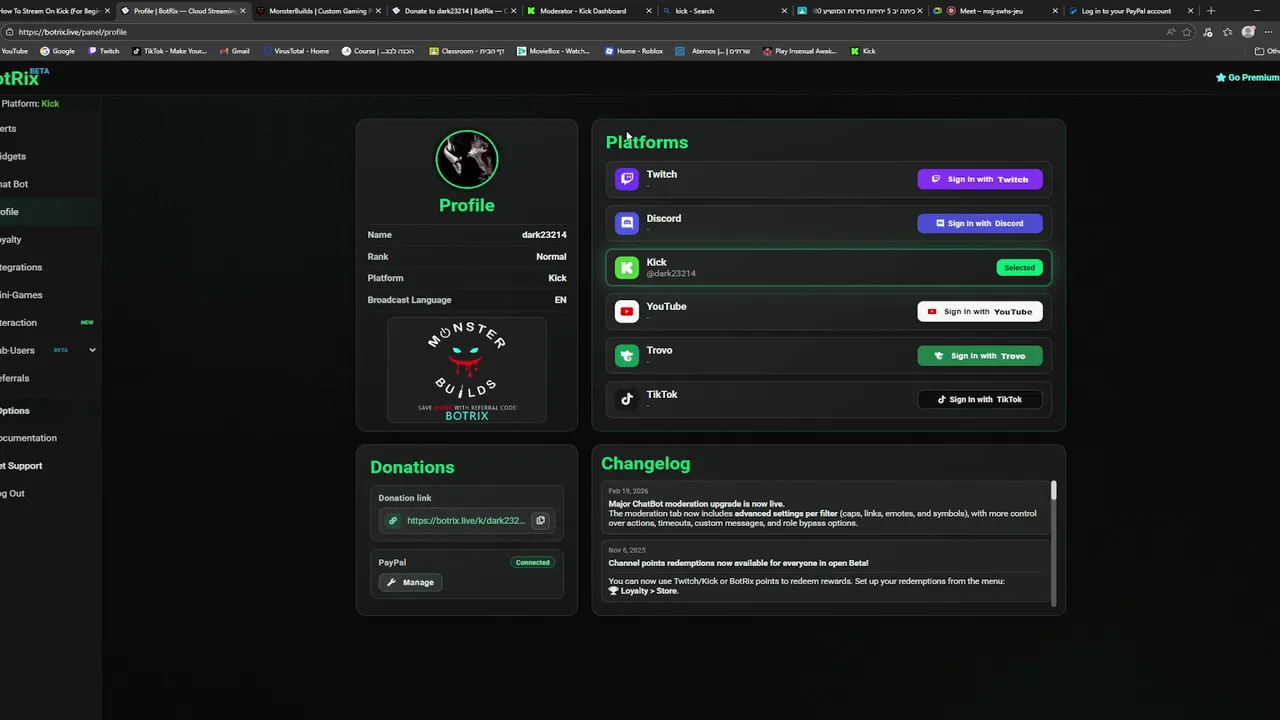Switch to Log in to PayPal tab
The image size is (1280, 720).
(1131, 11)
